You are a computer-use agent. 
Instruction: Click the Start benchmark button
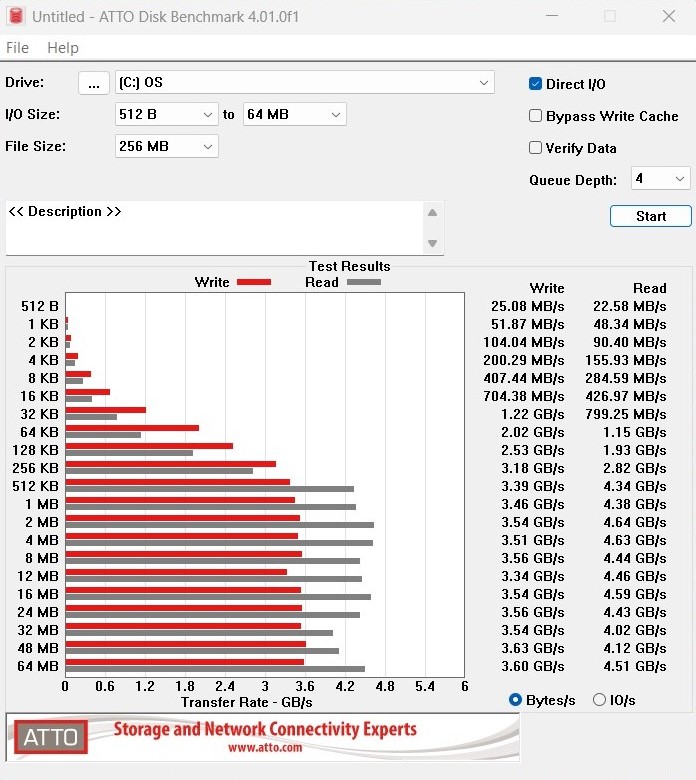click(x=651, y=216)
